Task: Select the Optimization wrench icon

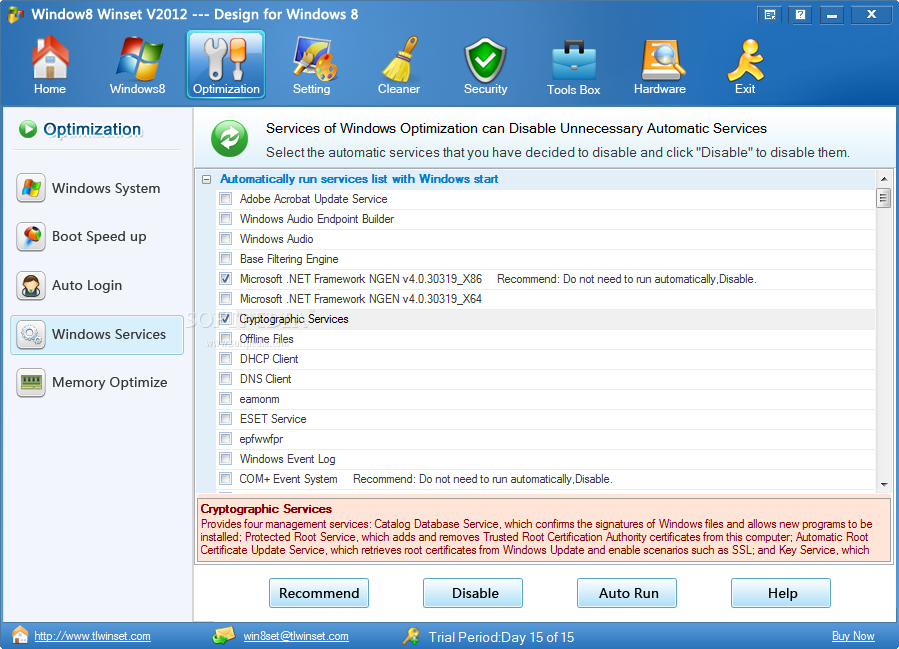Action: pos(226,58)
